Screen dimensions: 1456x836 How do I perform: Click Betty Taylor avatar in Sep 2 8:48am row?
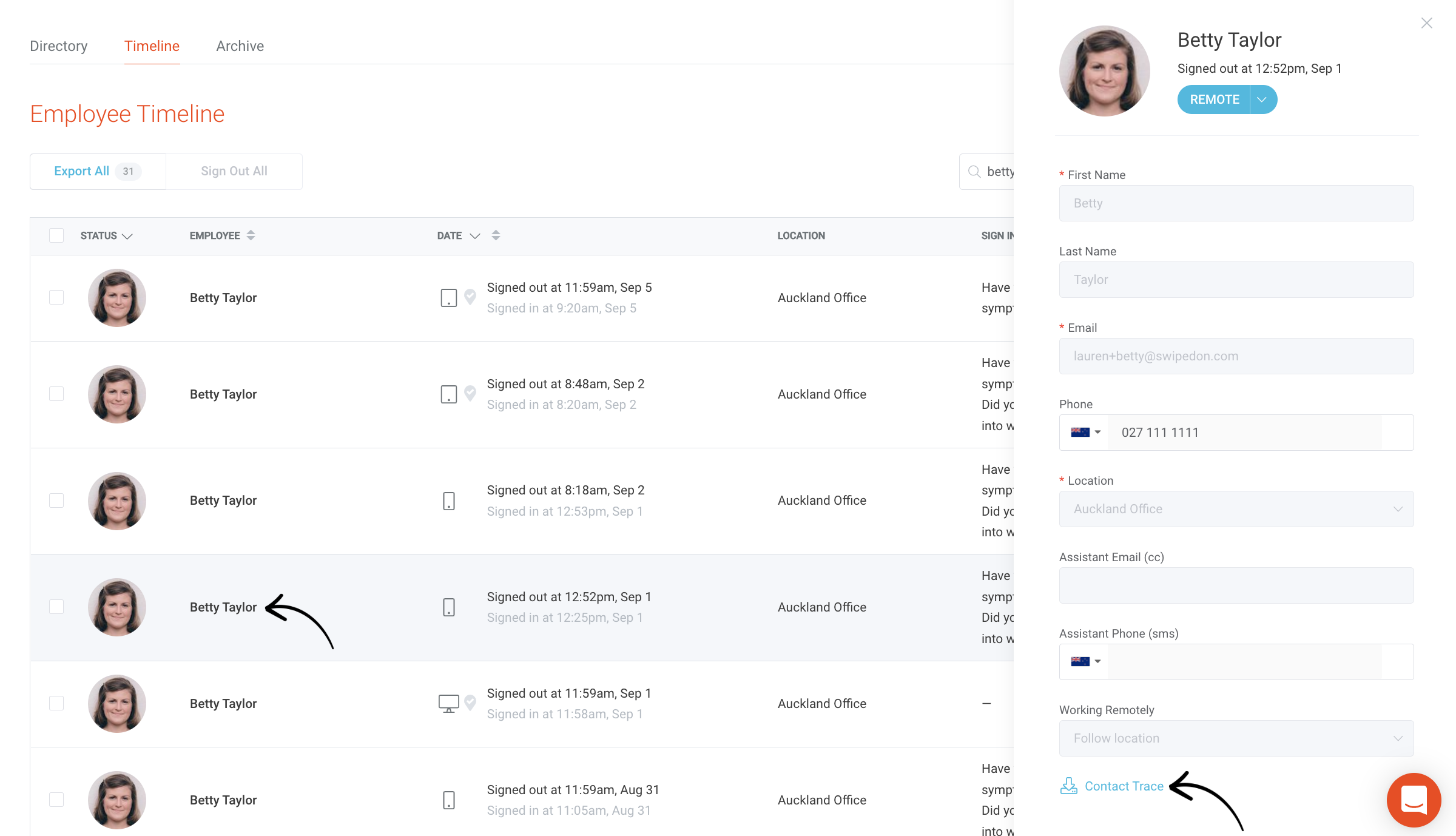point(117,394)
